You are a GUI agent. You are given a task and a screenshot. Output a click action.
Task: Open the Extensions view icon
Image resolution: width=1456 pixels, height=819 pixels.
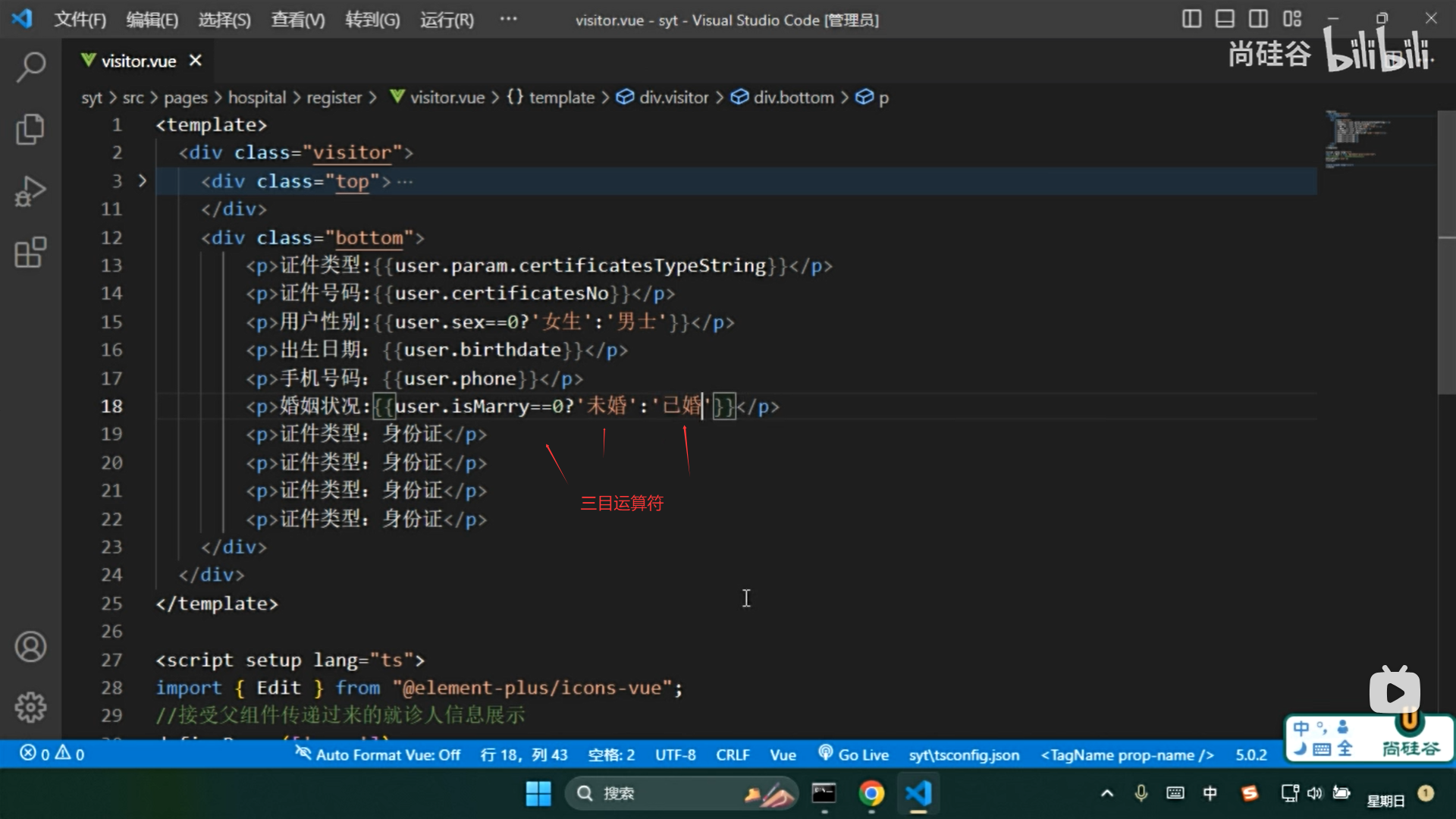[x=30, y=253]
